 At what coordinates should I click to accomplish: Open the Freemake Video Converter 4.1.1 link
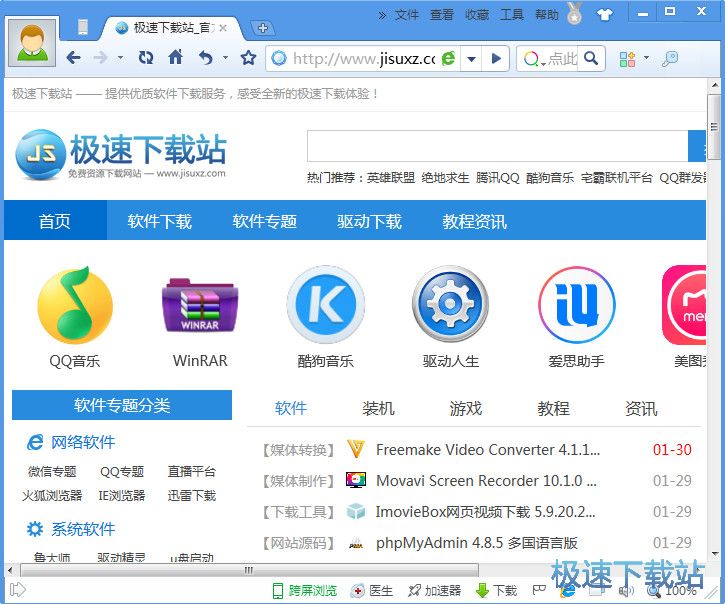tap(487, 450)
